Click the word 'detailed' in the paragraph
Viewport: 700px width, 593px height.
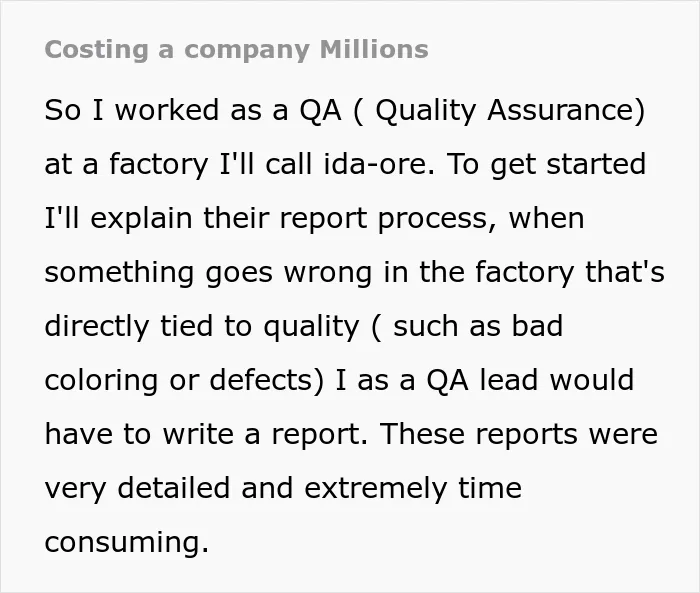tap(174, 488)
